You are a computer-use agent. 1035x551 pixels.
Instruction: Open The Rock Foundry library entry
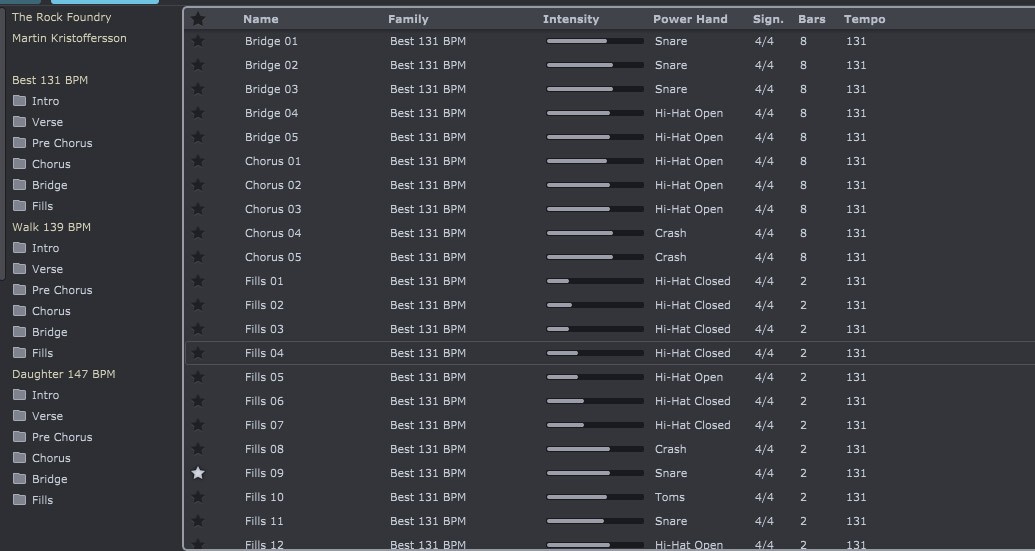tap(61, 17)
